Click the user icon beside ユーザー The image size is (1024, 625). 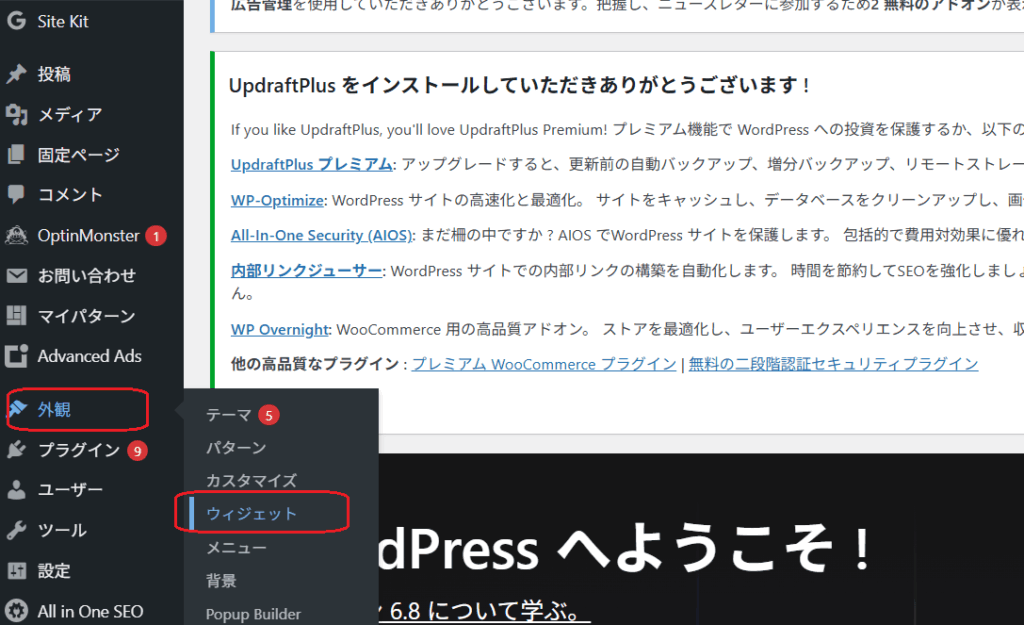click(16, 490)
